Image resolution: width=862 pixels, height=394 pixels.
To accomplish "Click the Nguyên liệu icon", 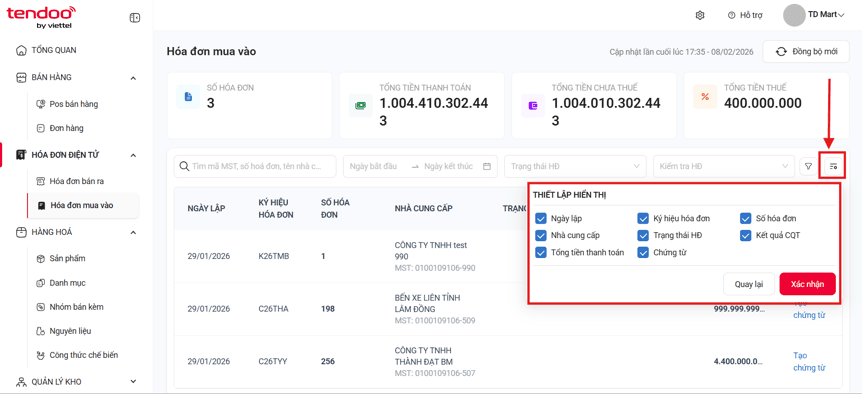I will tap(40, 331).
